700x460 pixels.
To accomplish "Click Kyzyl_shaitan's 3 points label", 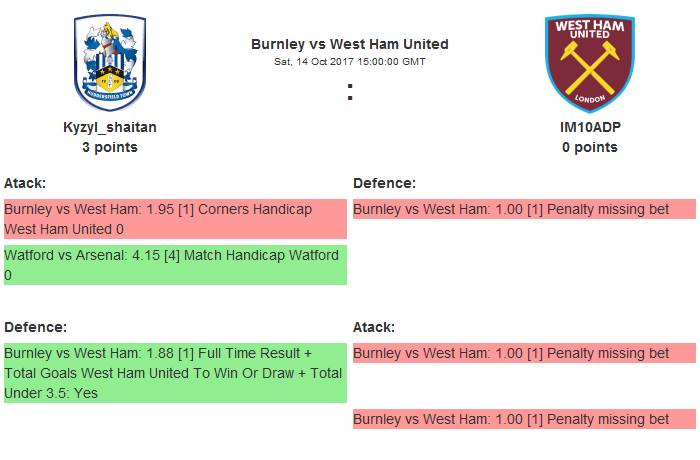I will pos(110,147).
